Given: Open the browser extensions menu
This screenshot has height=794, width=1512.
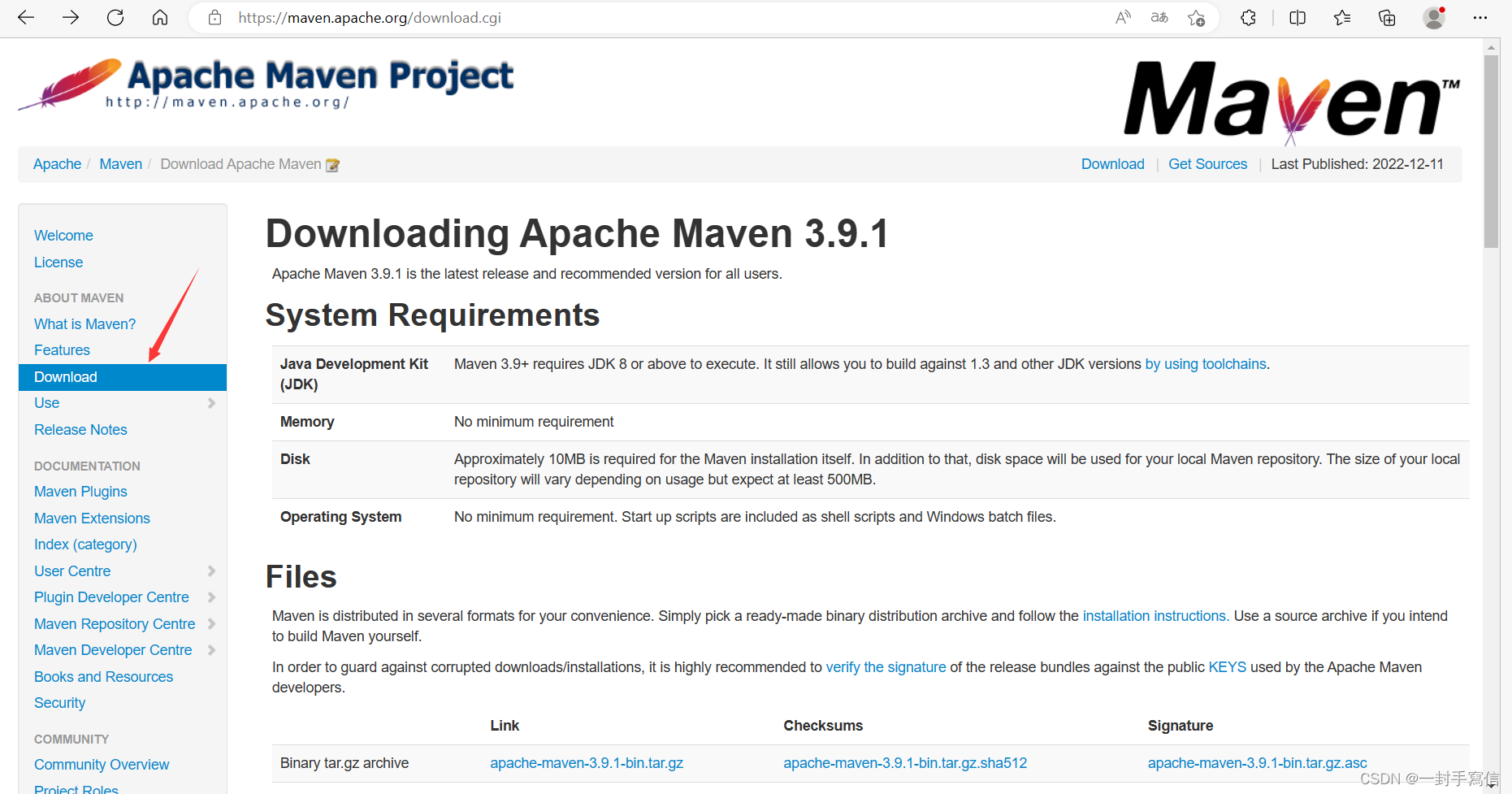Looking at the screenshot, I should (x=1249, y=18).
